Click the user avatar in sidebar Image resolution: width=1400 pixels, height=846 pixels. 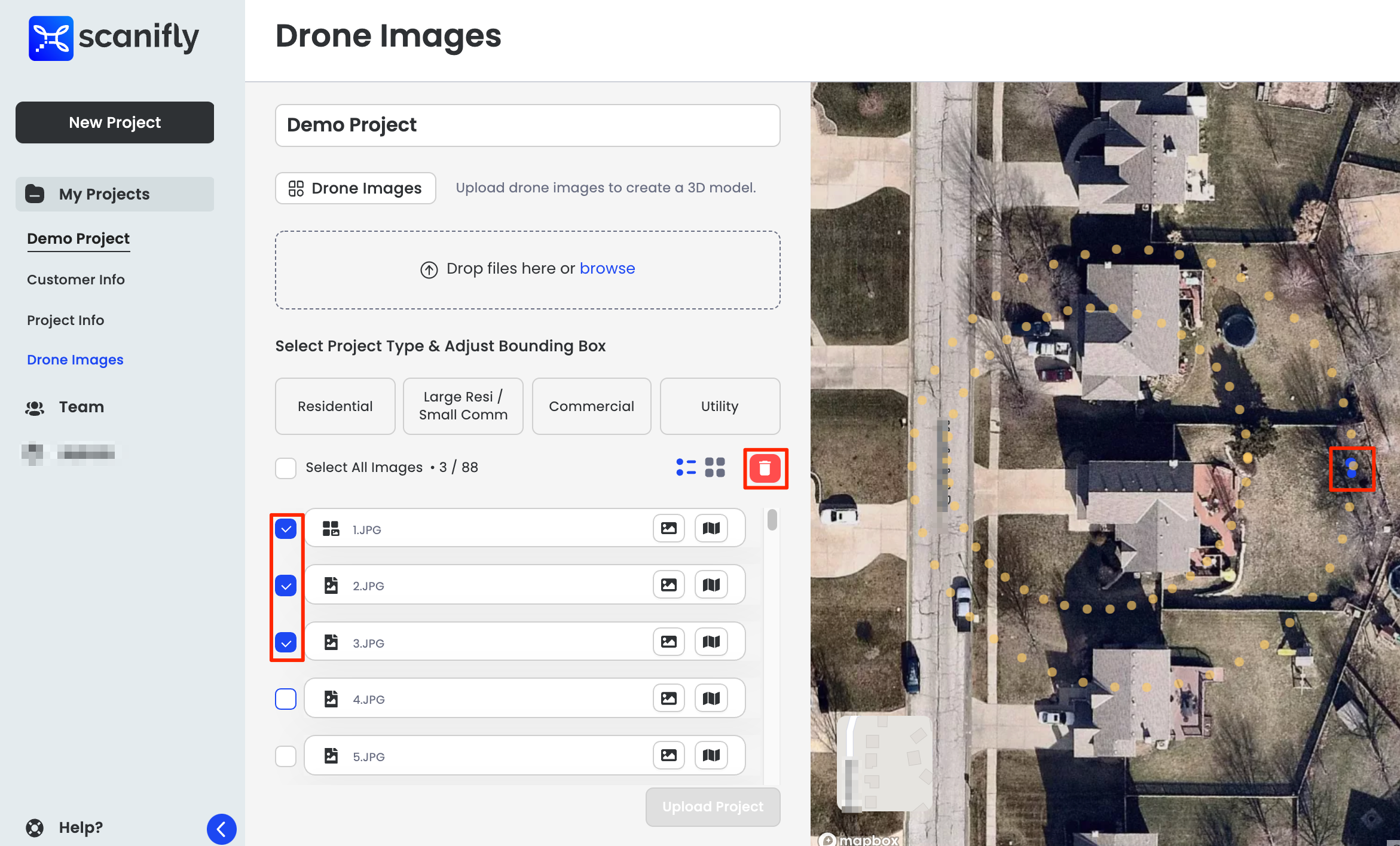32,453
